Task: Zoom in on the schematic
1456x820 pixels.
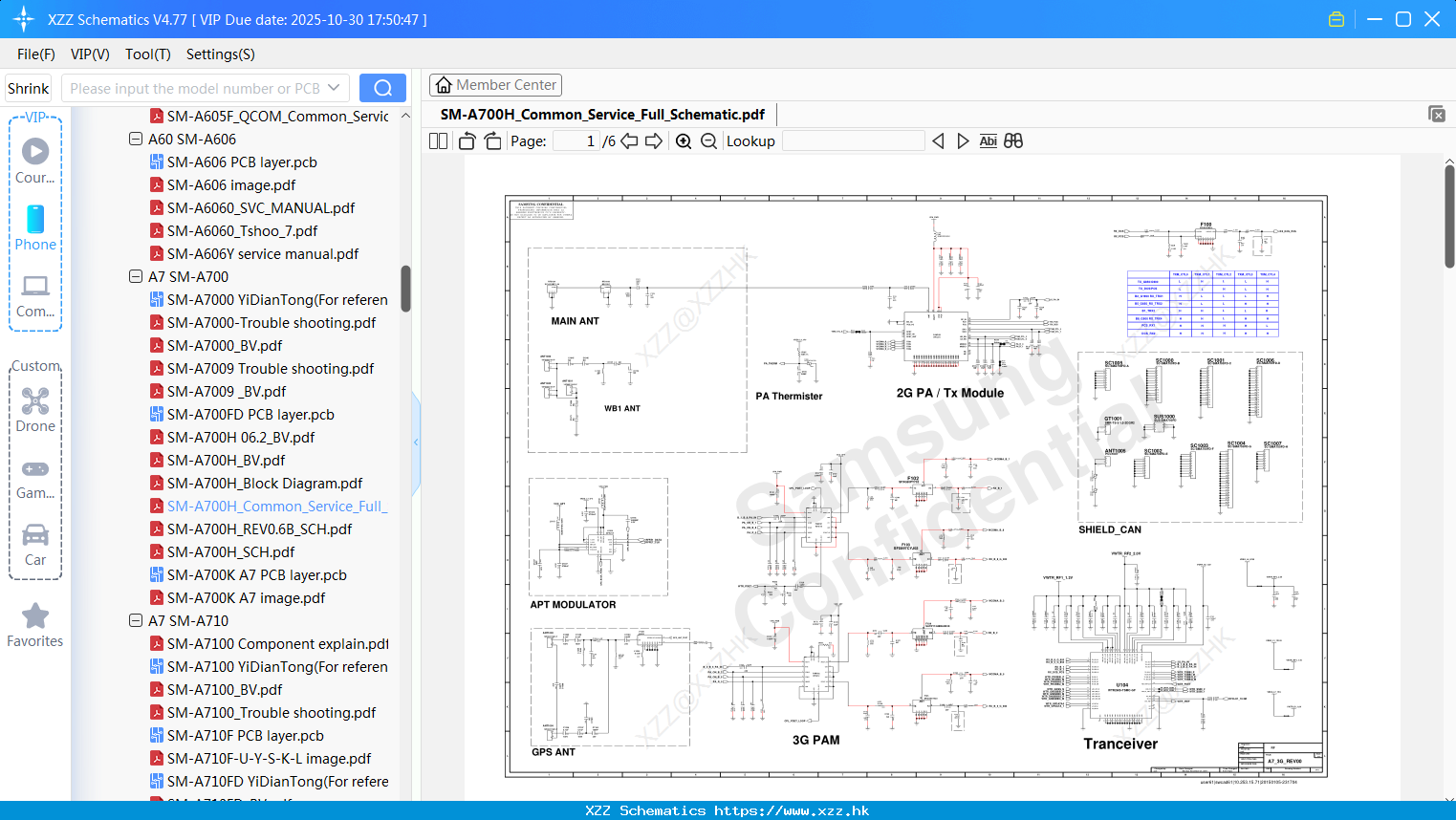Action: (x=684, y=140)
